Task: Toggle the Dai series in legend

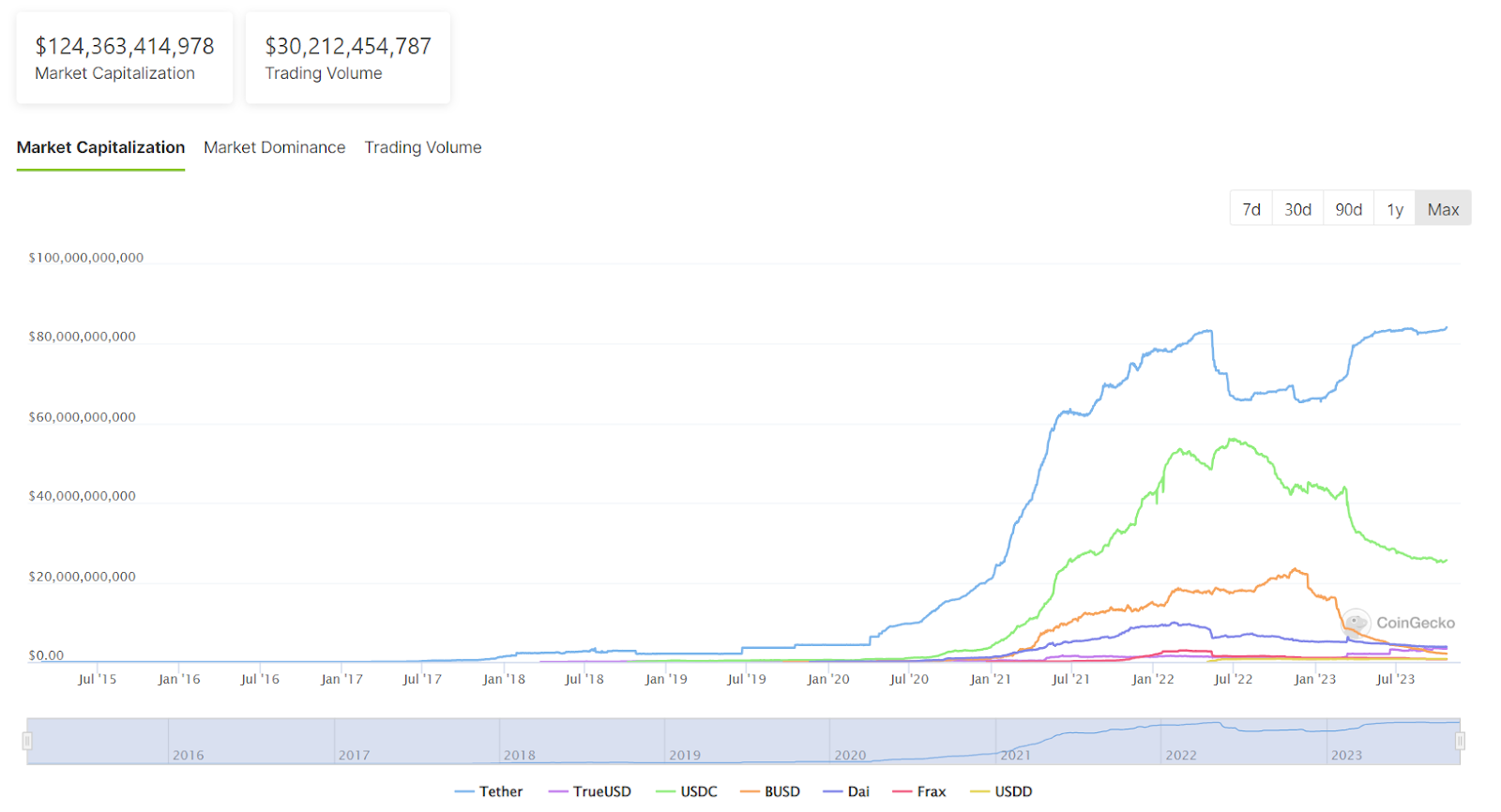Action: click(846, 791)
